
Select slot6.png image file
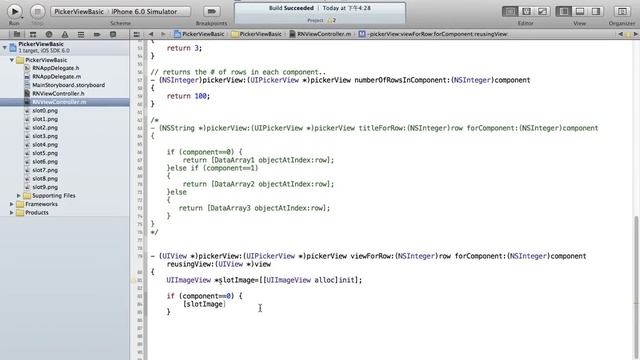45,162
